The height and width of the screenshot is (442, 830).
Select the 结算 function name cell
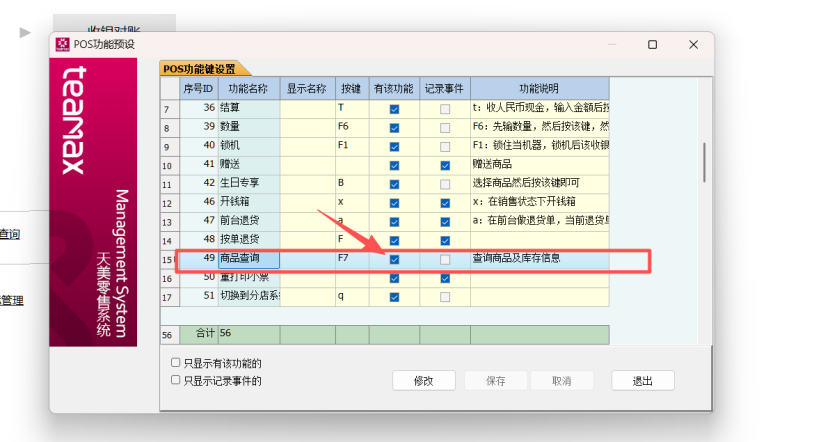coord(249,109)
